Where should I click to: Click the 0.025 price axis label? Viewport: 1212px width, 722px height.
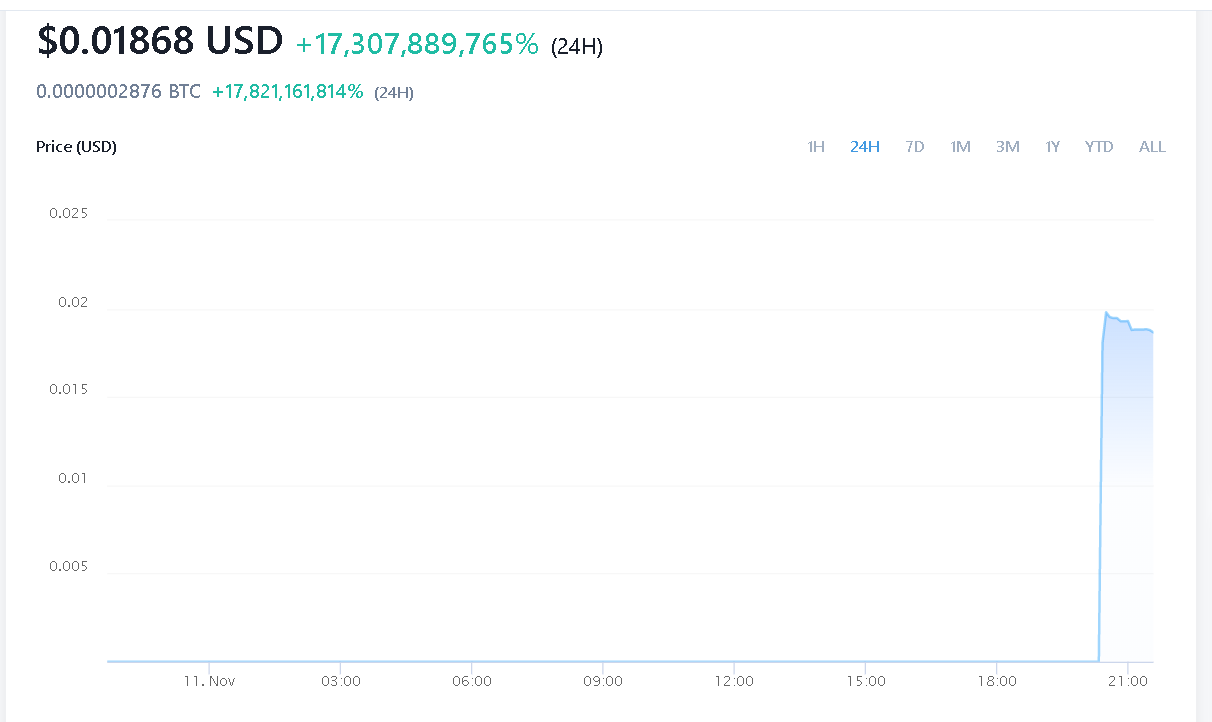69,213
